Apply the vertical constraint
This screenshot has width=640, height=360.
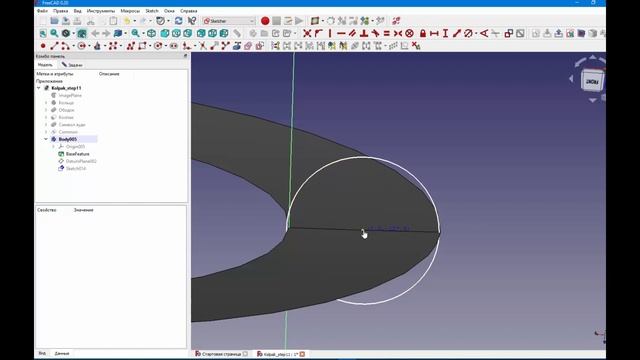(x=330, y=33)
